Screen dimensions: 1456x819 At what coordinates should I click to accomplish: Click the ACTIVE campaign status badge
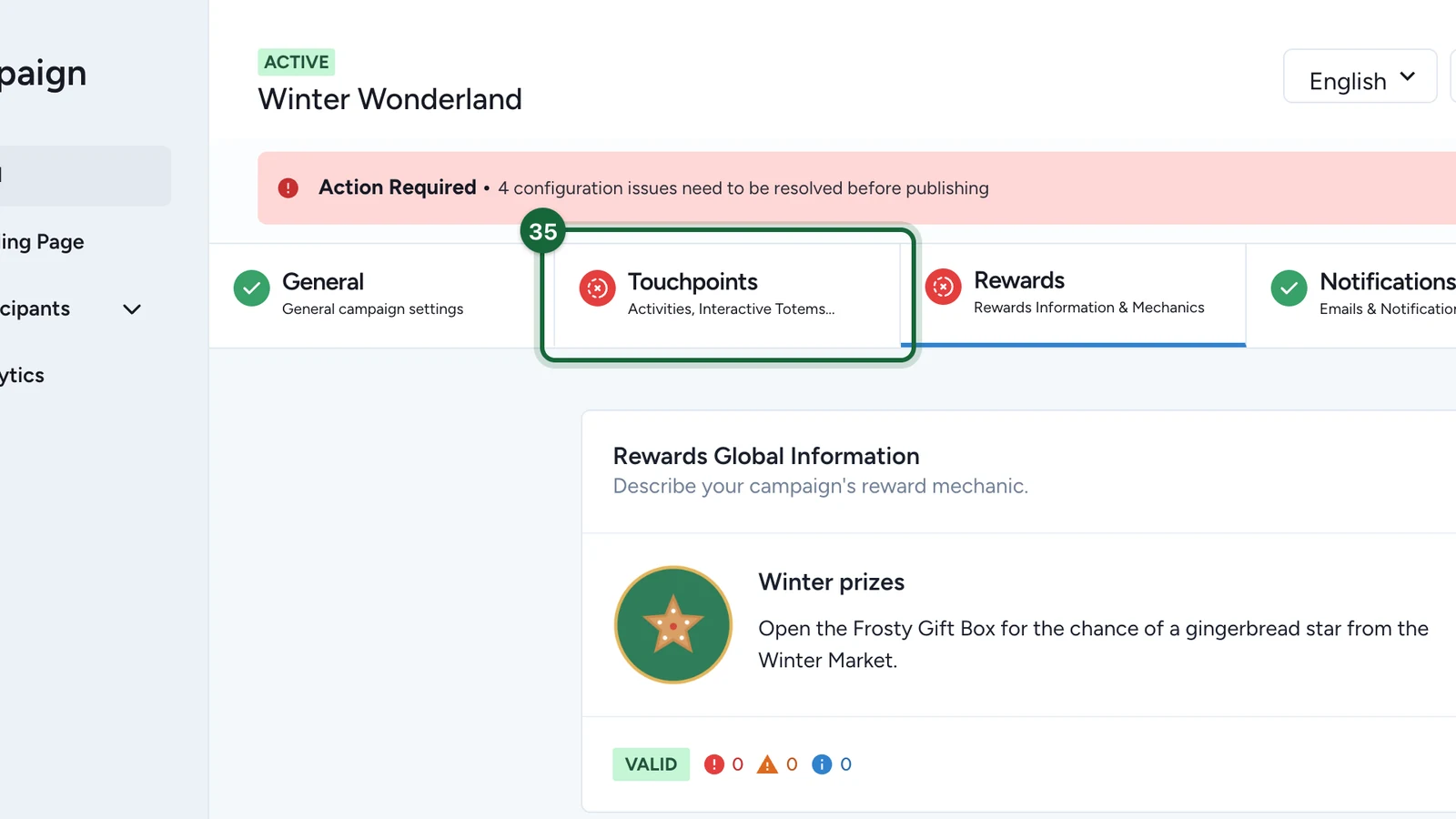297,62
